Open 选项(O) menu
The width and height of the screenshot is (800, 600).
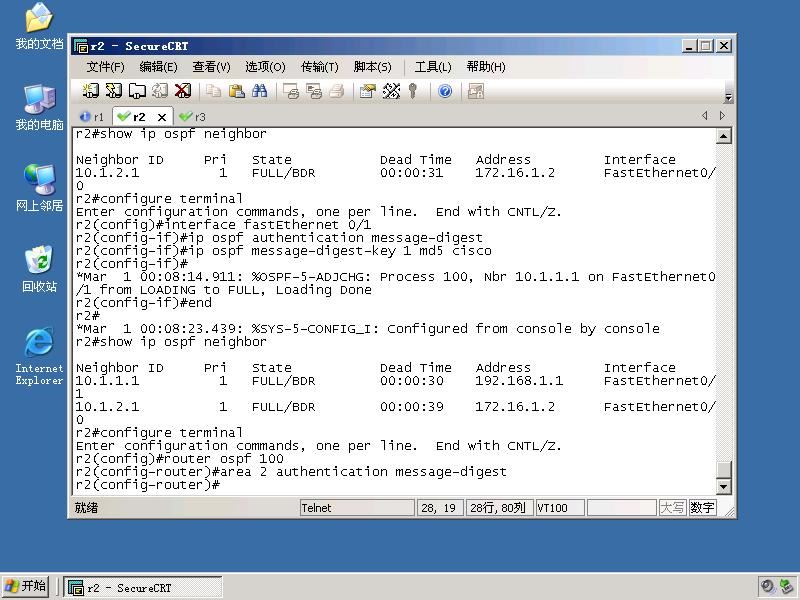click(265, 67)
